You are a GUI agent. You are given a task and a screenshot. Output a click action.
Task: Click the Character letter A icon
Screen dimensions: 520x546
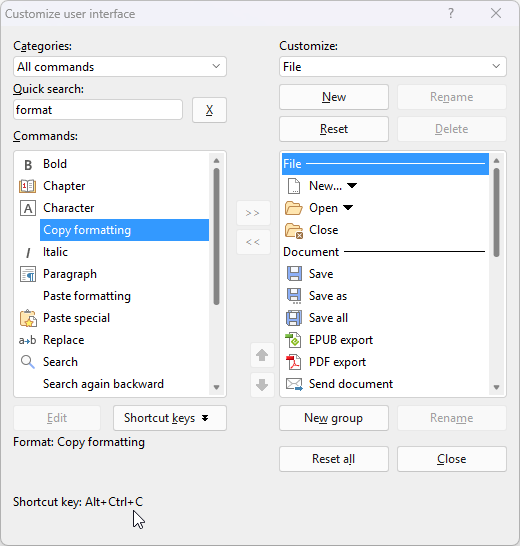pyautogui.click(x=28, y=208)
